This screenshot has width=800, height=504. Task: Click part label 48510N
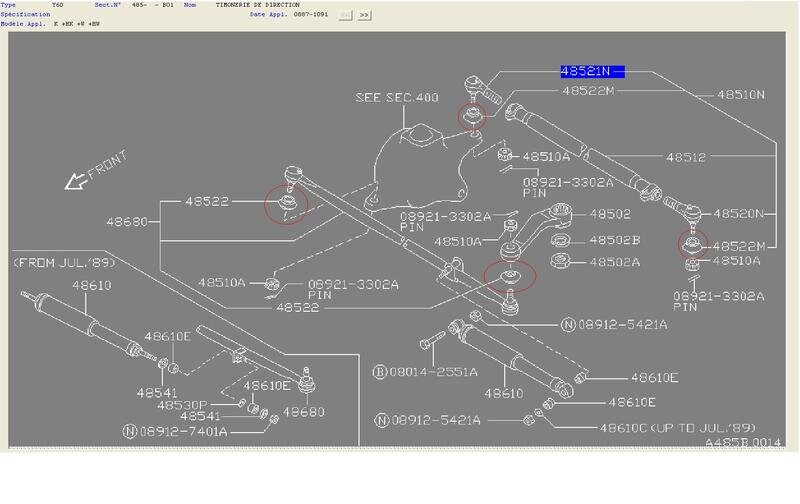(740, 95)
